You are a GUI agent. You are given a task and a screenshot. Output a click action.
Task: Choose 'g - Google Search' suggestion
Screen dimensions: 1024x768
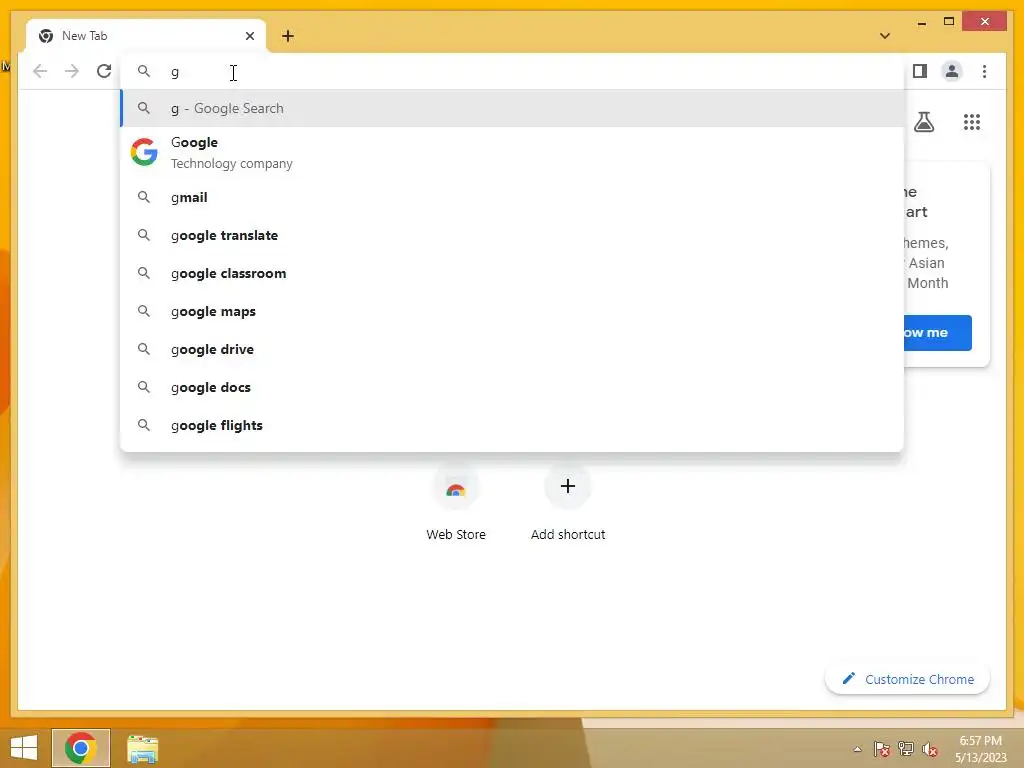513,108
